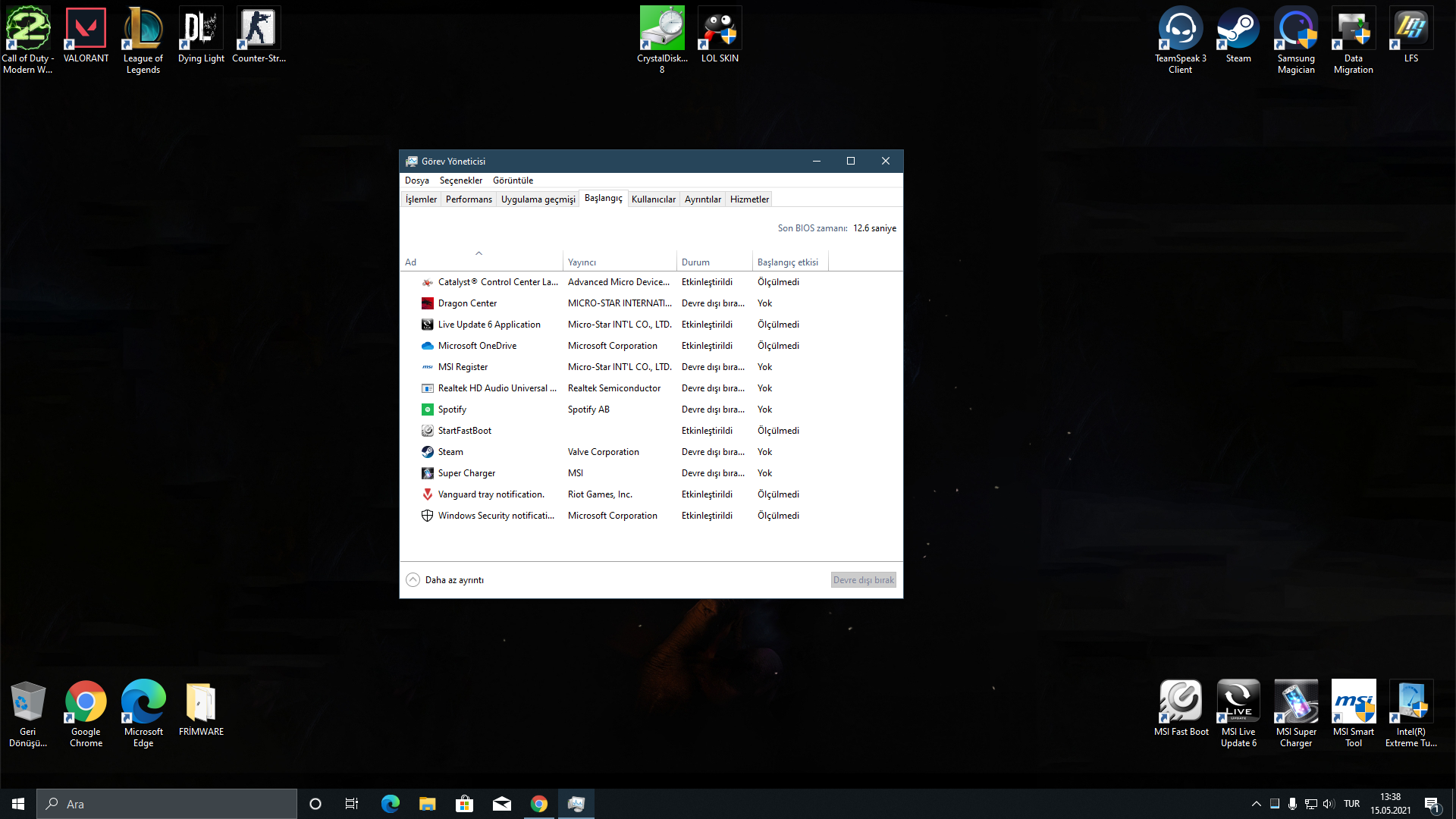This screenshot has width=1456, height=819.
Task: Open League of Legends shortcut
Action: pos(143,39)
